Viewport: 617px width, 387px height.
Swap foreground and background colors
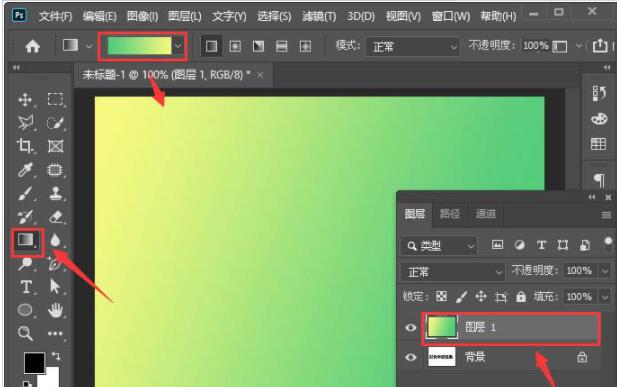point(56,356)
